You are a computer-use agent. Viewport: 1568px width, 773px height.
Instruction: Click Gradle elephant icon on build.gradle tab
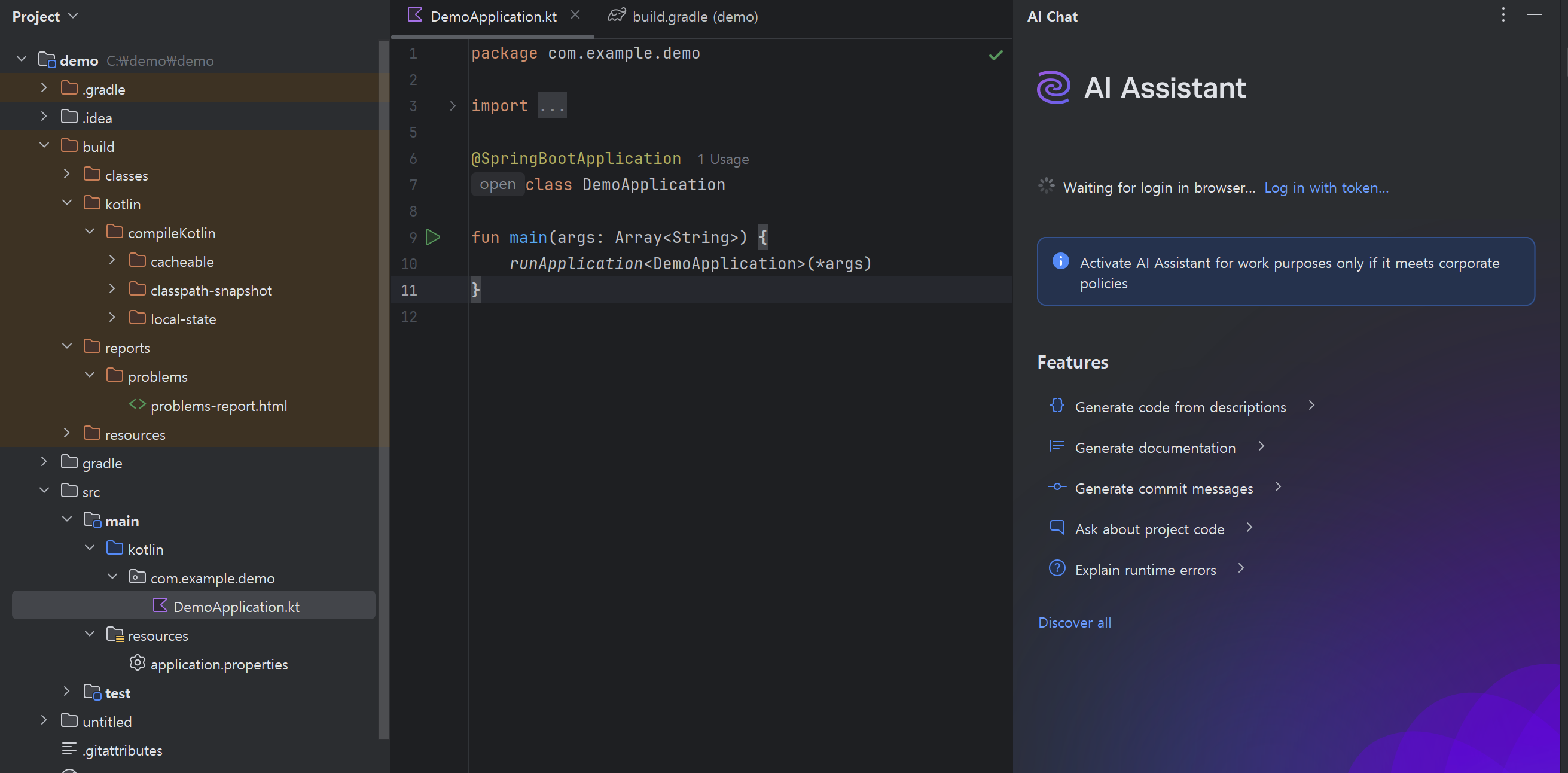617,15
